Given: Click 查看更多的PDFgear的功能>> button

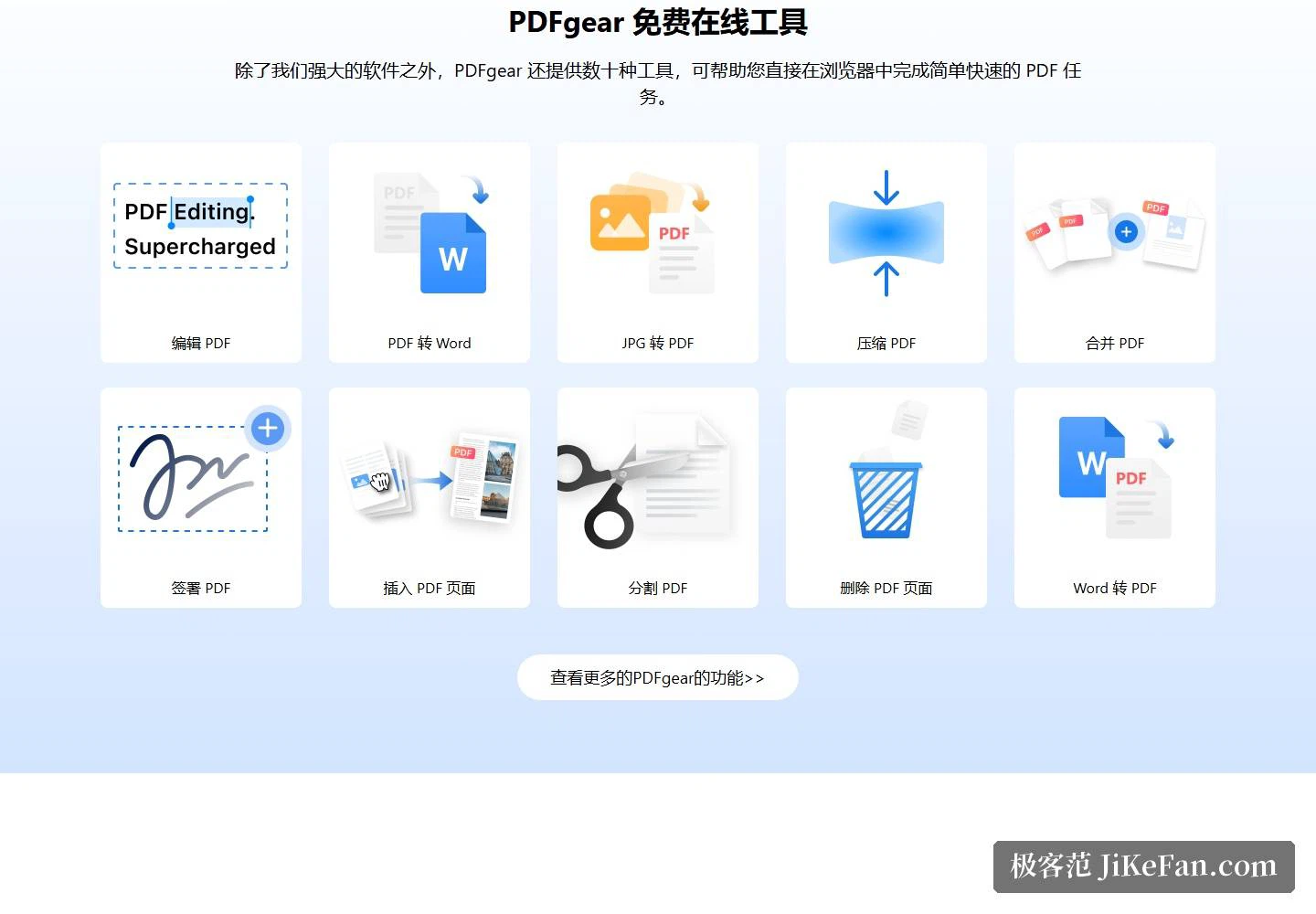Looking at the screenshot, I should click(x=658, y=677).
